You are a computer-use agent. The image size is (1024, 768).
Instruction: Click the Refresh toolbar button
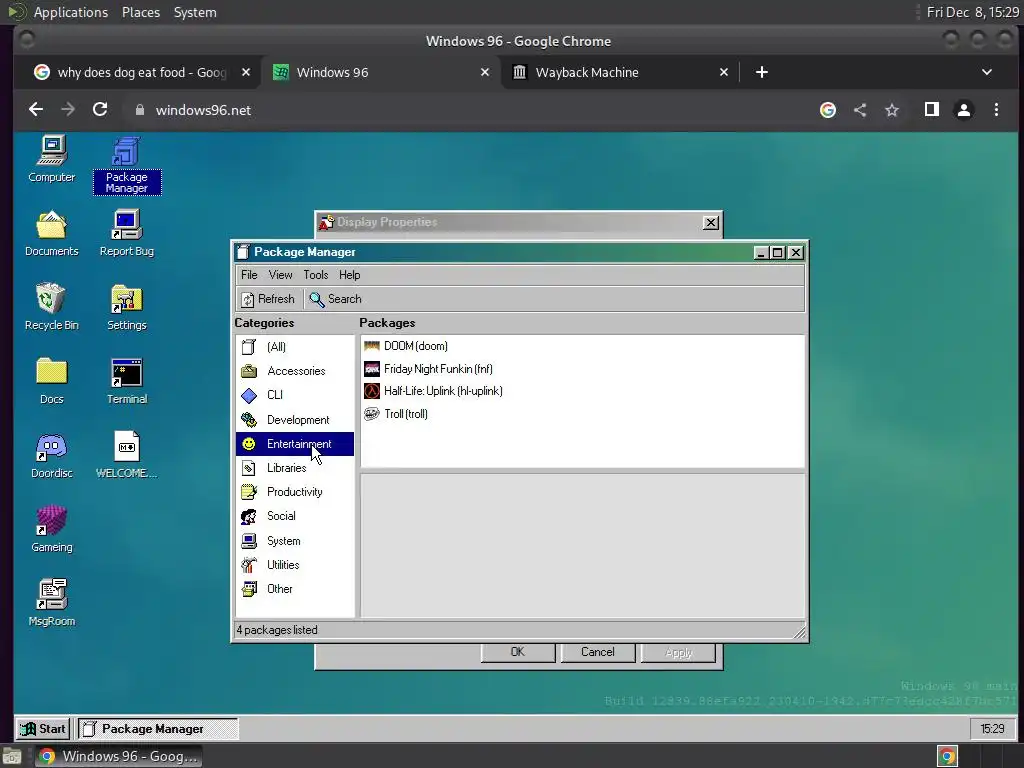coord(268,299)
